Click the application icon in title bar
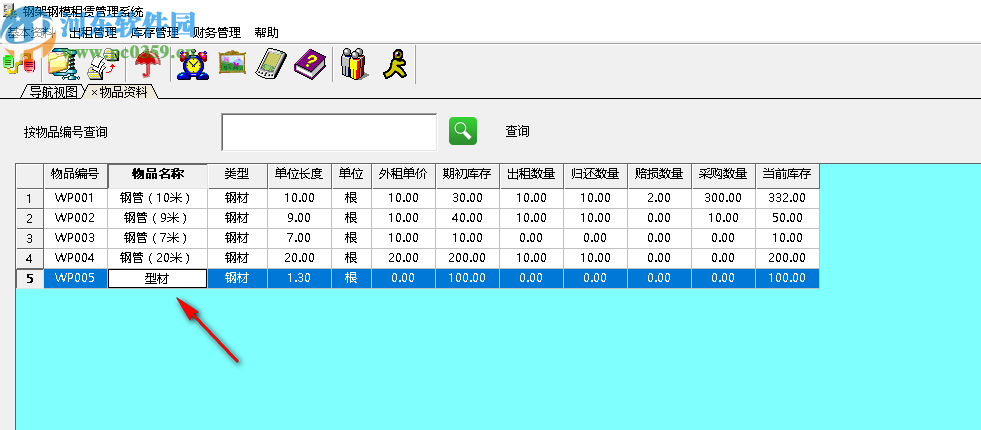Image resolution: width=981 pixels, height=430 pixels. (x=10, y=11)
